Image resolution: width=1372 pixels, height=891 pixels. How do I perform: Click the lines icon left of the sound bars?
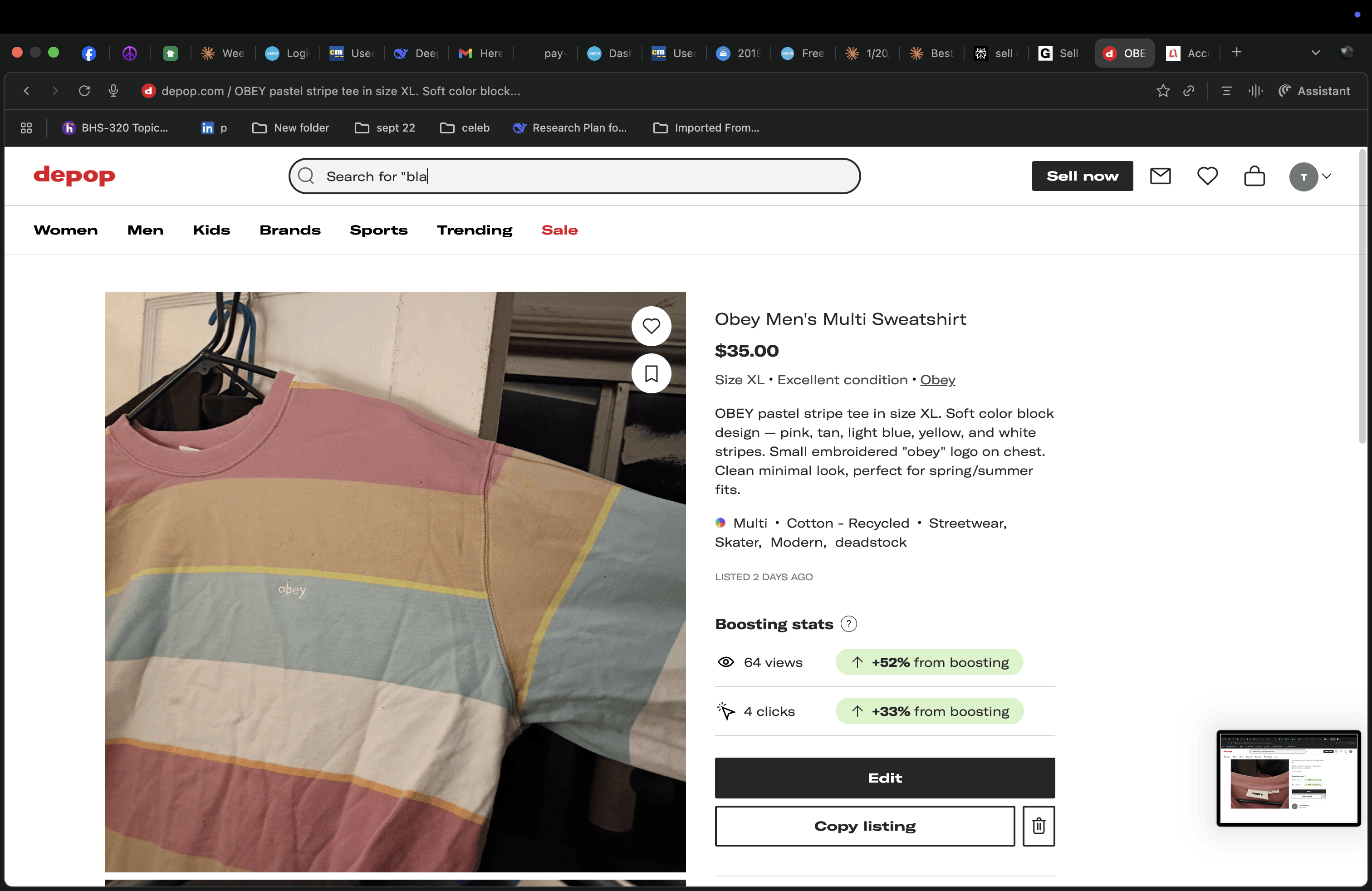click(1226, 91)
